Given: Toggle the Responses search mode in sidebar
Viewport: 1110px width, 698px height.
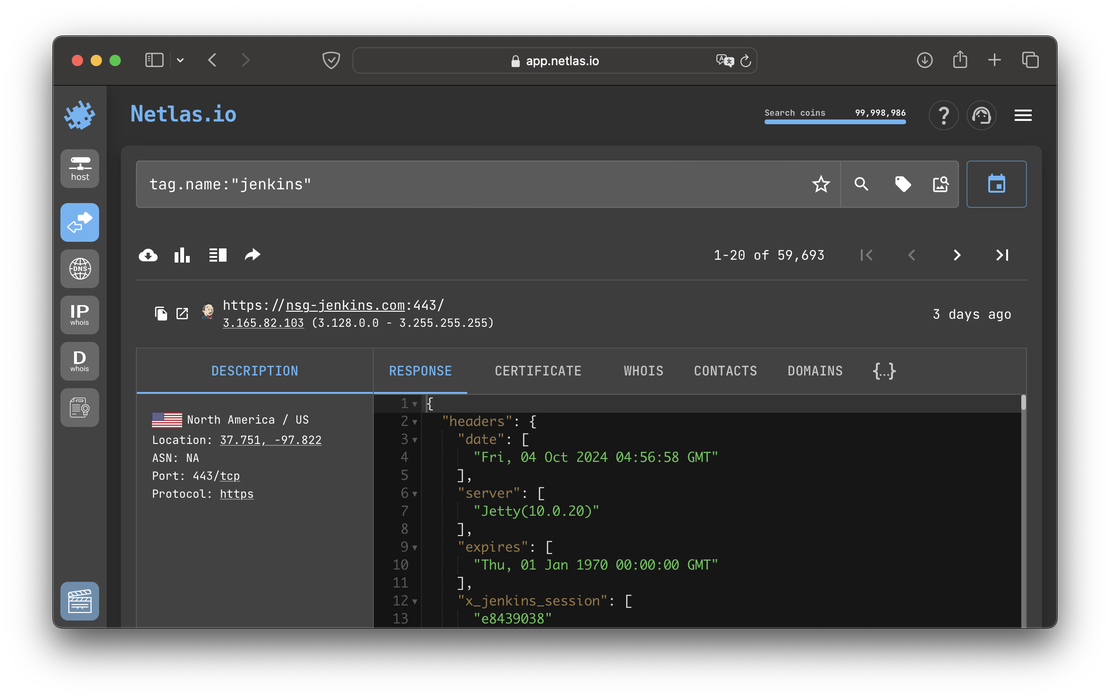Looking at the screenshot, I should point(79,222).
